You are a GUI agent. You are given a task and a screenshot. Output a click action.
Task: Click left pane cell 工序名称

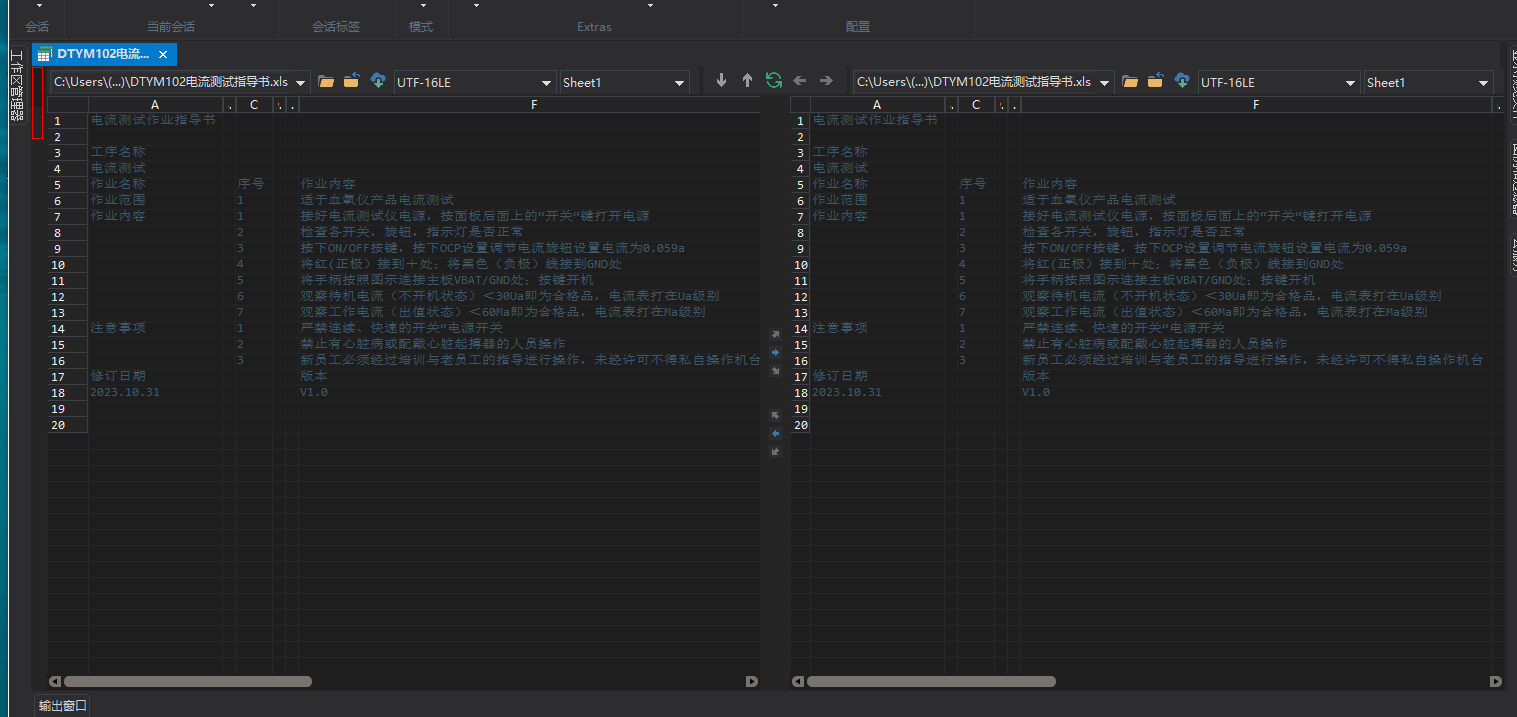[x=118, y=152]
